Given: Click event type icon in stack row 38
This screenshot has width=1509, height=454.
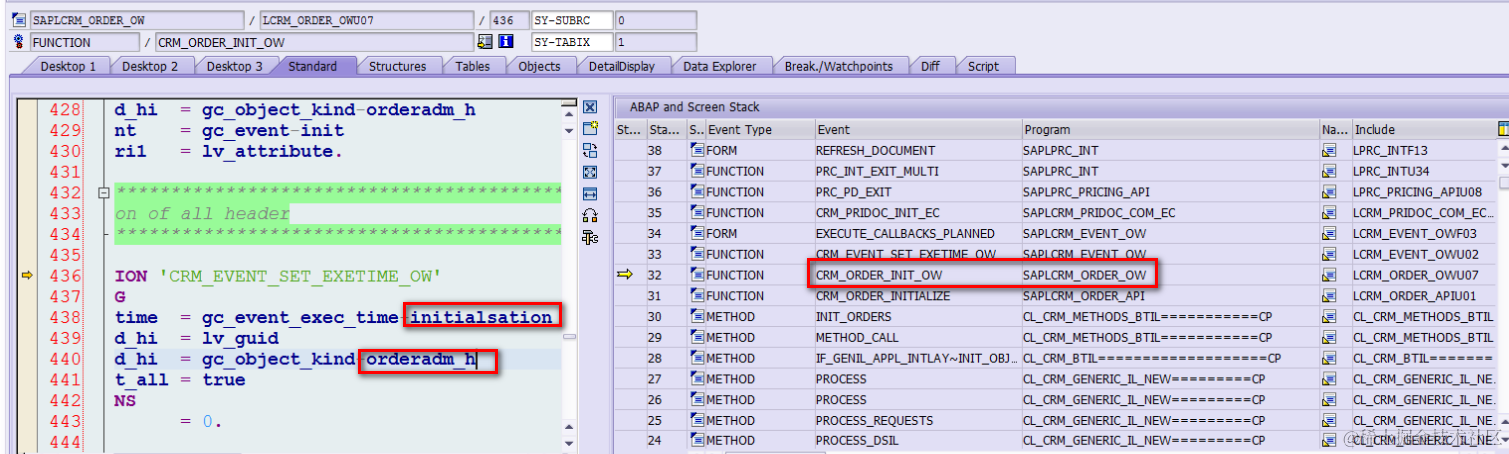Looking at the screenshot, I should [x=698, y=150].
